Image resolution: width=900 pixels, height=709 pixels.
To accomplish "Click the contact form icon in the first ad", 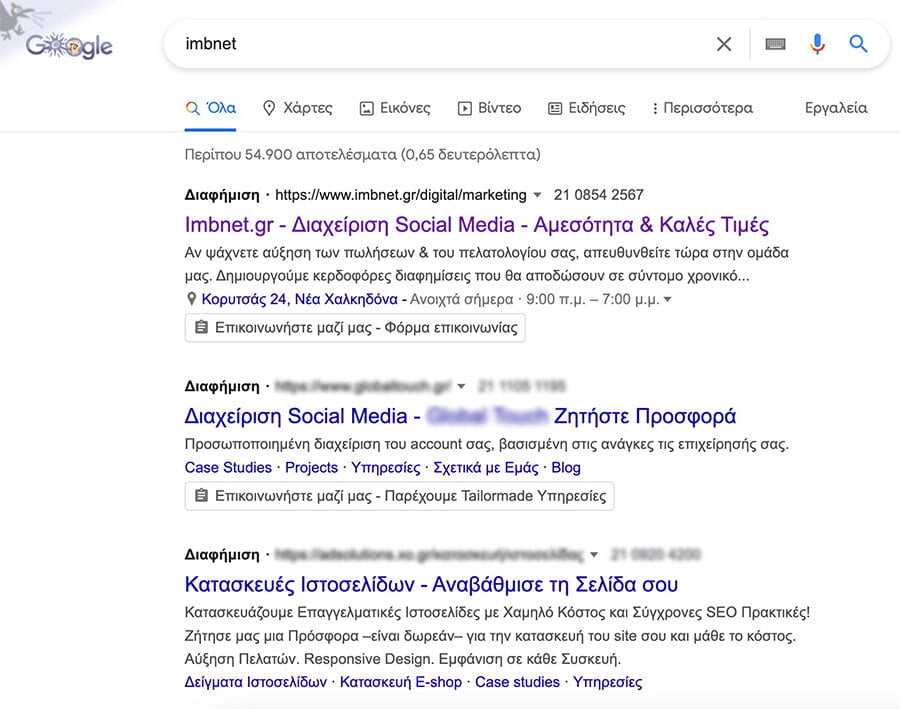I will click(x=202, y=327).
